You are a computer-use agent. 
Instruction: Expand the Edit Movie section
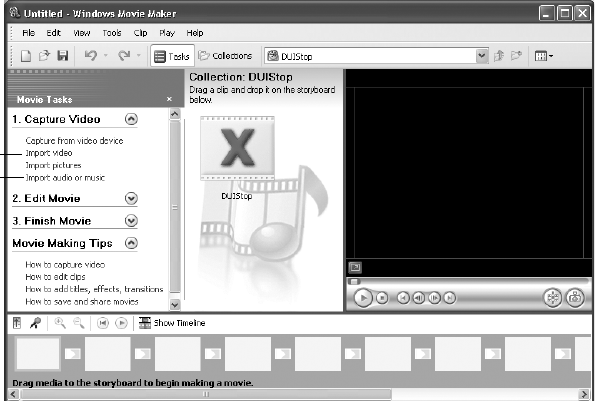[x=131, y=198]
